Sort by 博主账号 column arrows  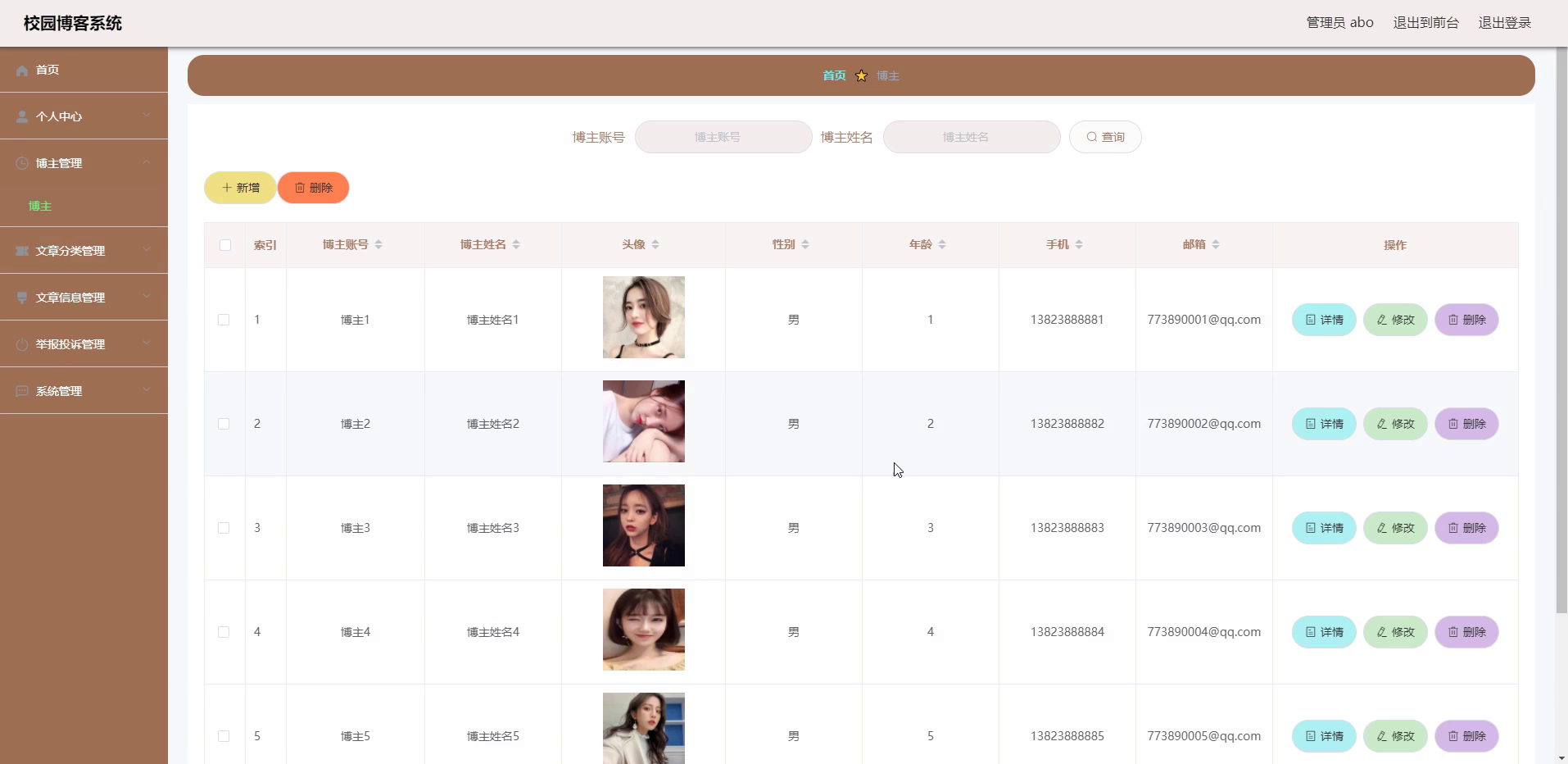[x=378, y=244]
